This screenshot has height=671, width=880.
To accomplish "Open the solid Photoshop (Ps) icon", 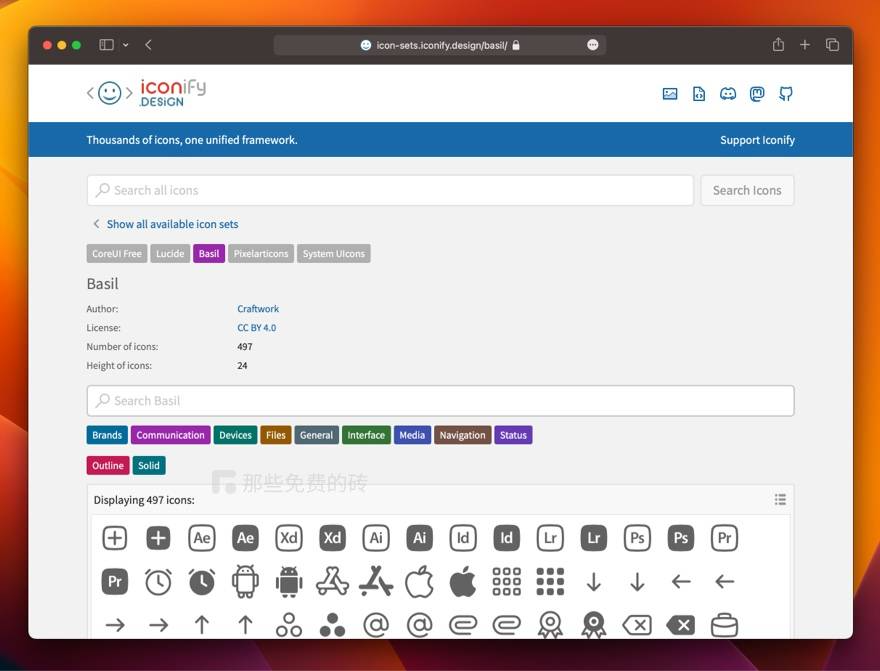I will point(681,538).
